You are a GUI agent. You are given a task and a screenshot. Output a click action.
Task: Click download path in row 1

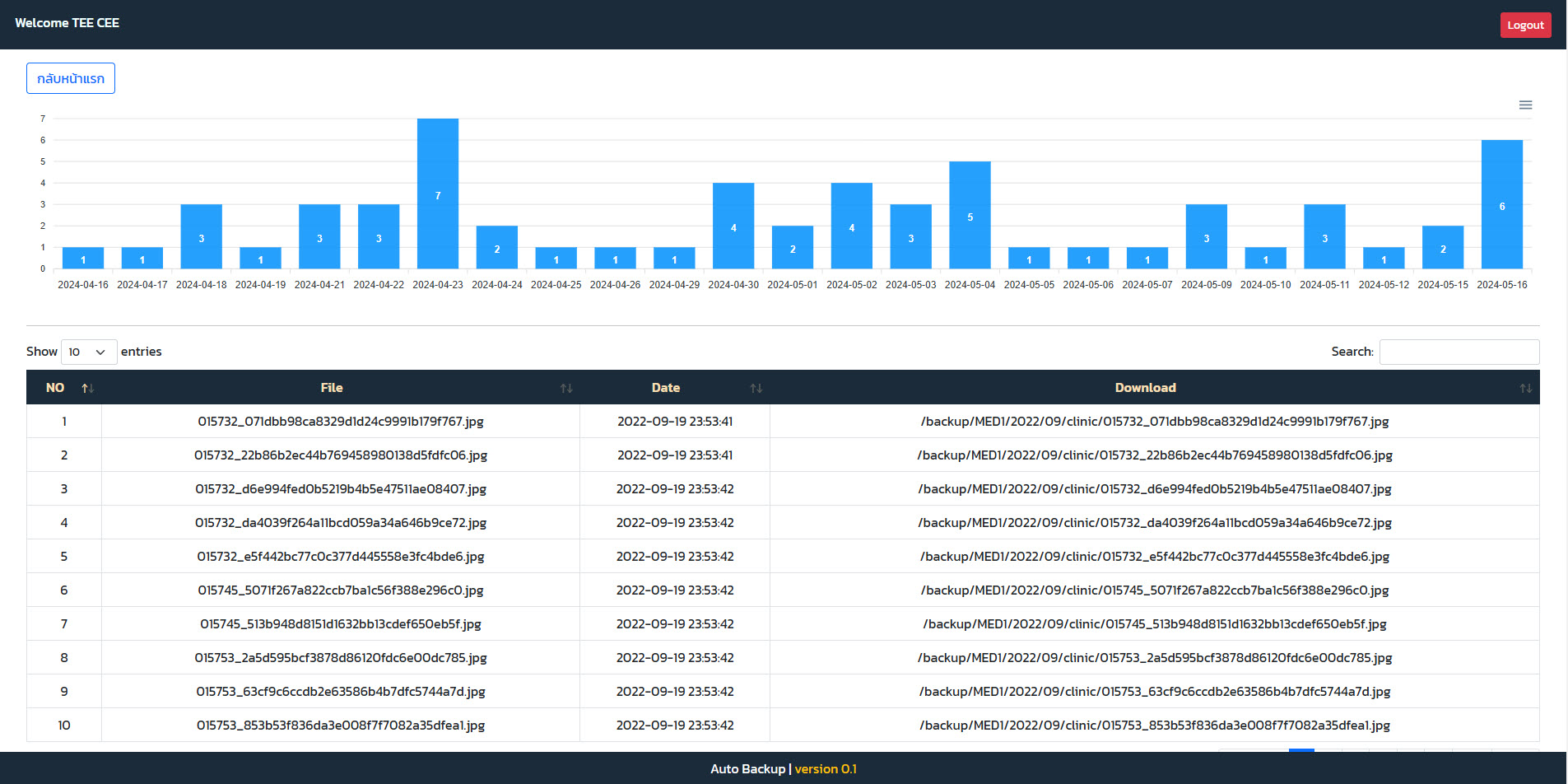[x=1154, y=422]
